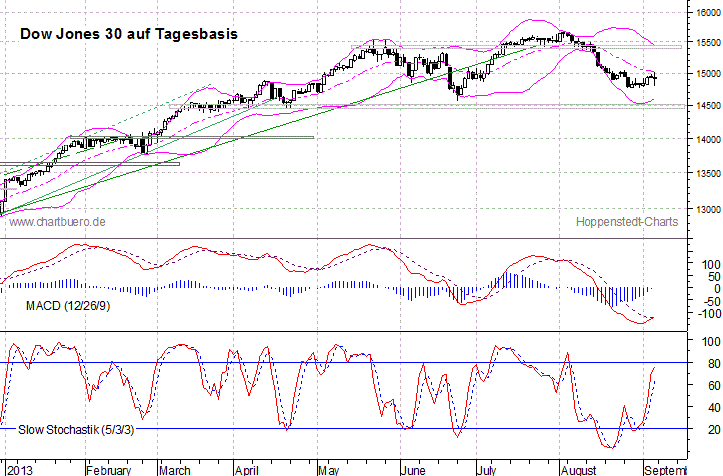The width and height of the screenshot is (723, 476).
Task: Select the April month label
Action: [x=246, y=470]
